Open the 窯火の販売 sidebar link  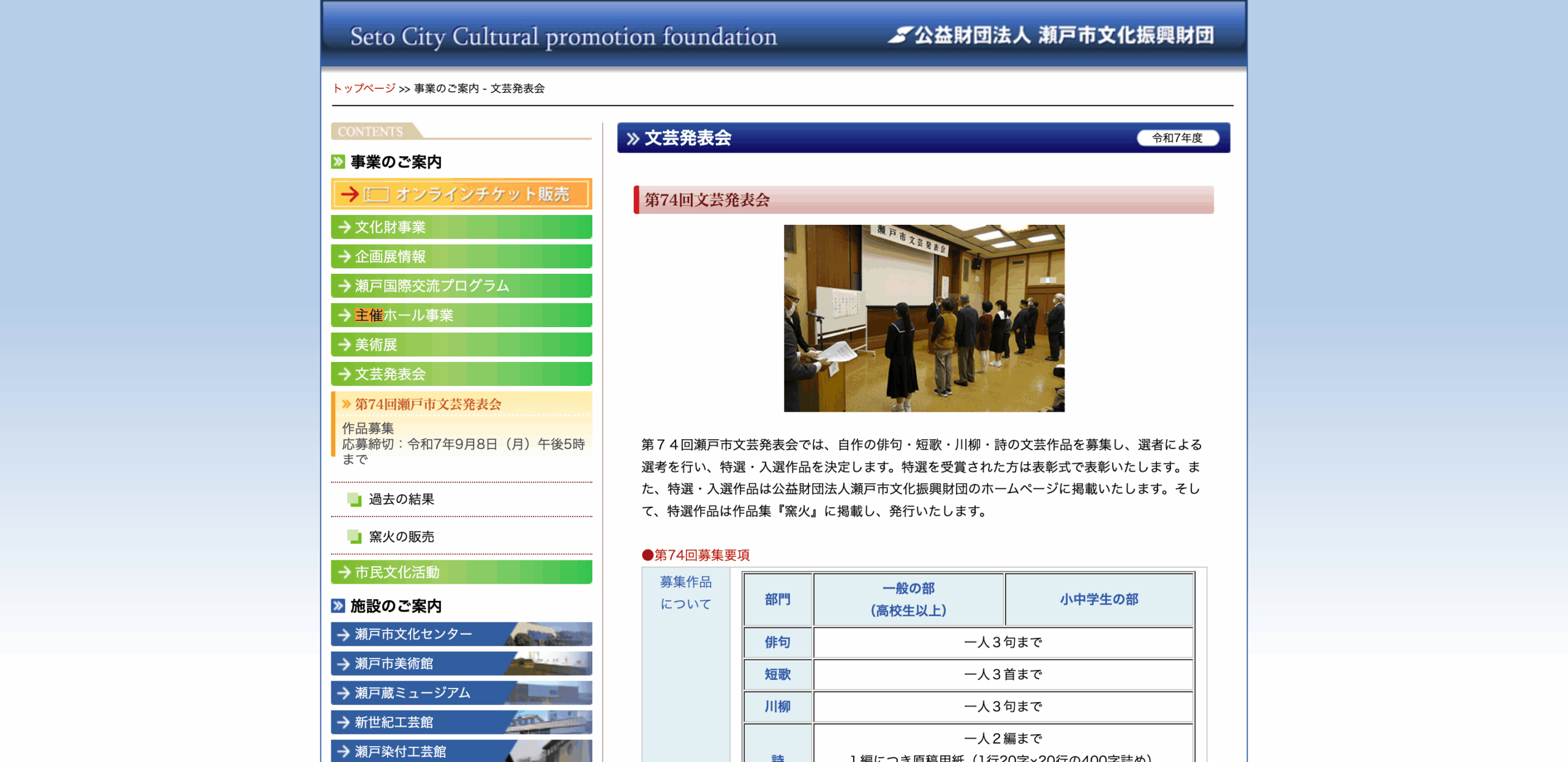click(401, 537)
